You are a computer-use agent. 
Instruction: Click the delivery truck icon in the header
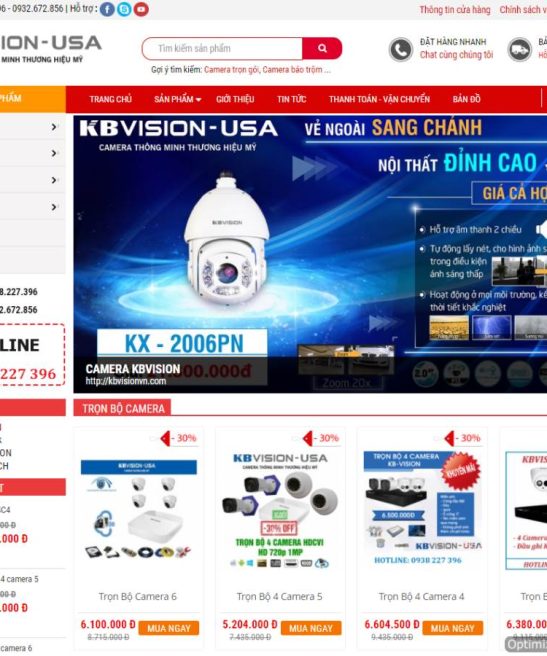click(519, 49)
